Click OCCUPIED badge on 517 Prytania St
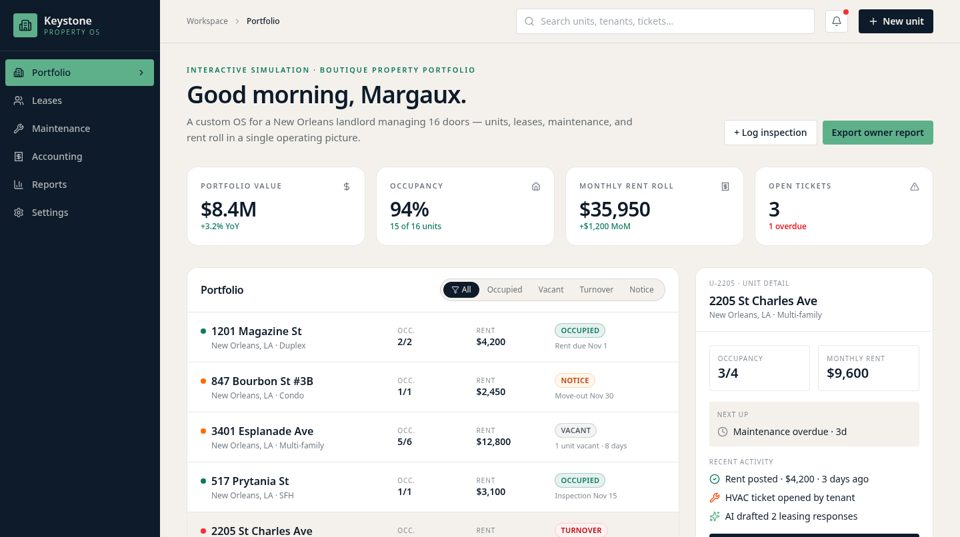960x537 pixels. tap(580, 481)
